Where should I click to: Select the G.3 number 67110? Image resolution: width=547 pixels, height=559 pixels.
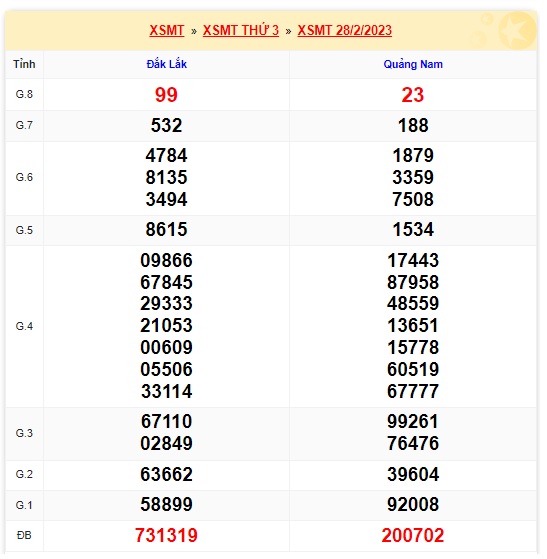167,421
